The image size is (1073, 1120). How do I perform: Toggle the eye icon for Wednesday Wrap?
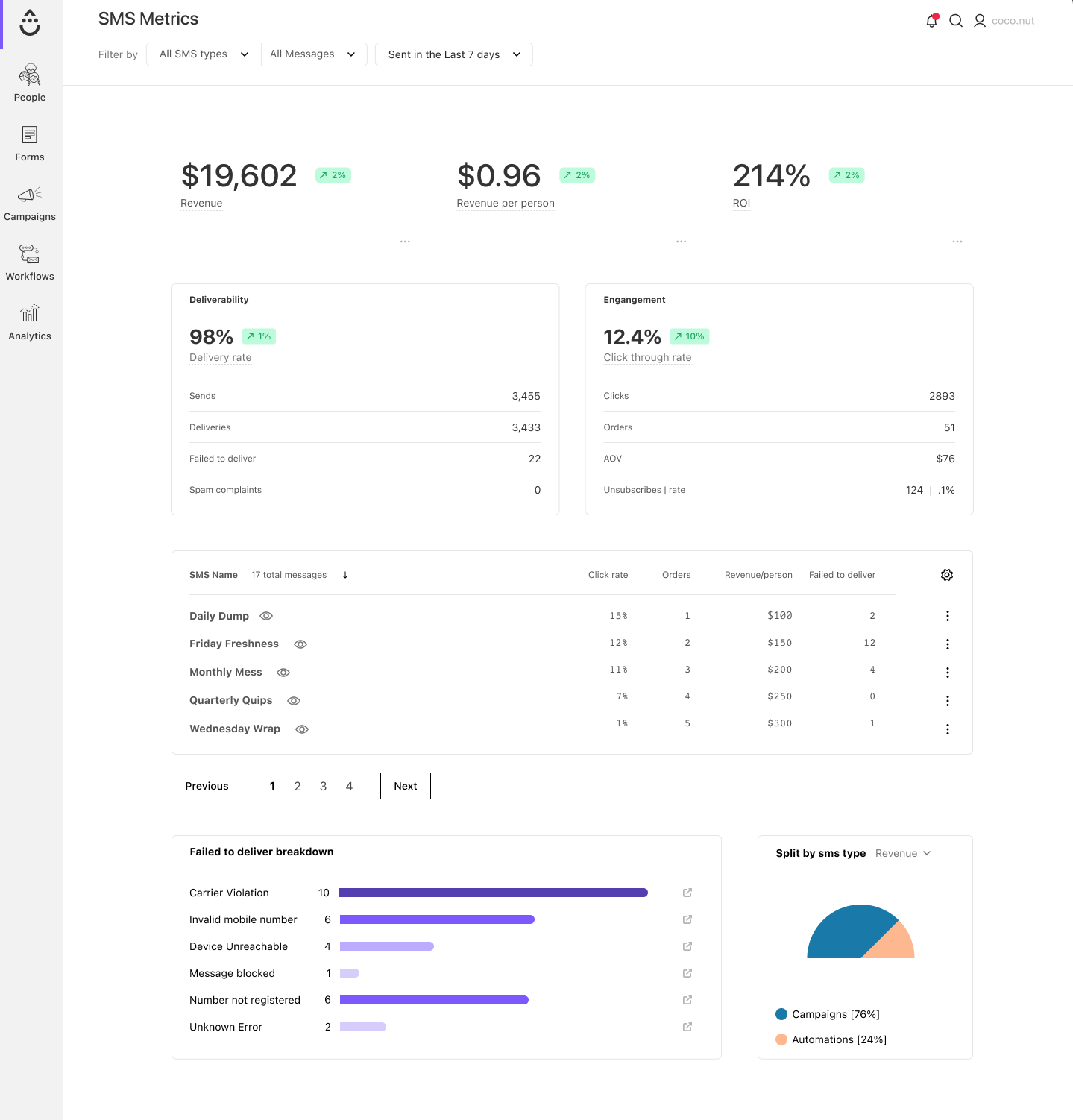pyautogui.click(x=302, y=729)
